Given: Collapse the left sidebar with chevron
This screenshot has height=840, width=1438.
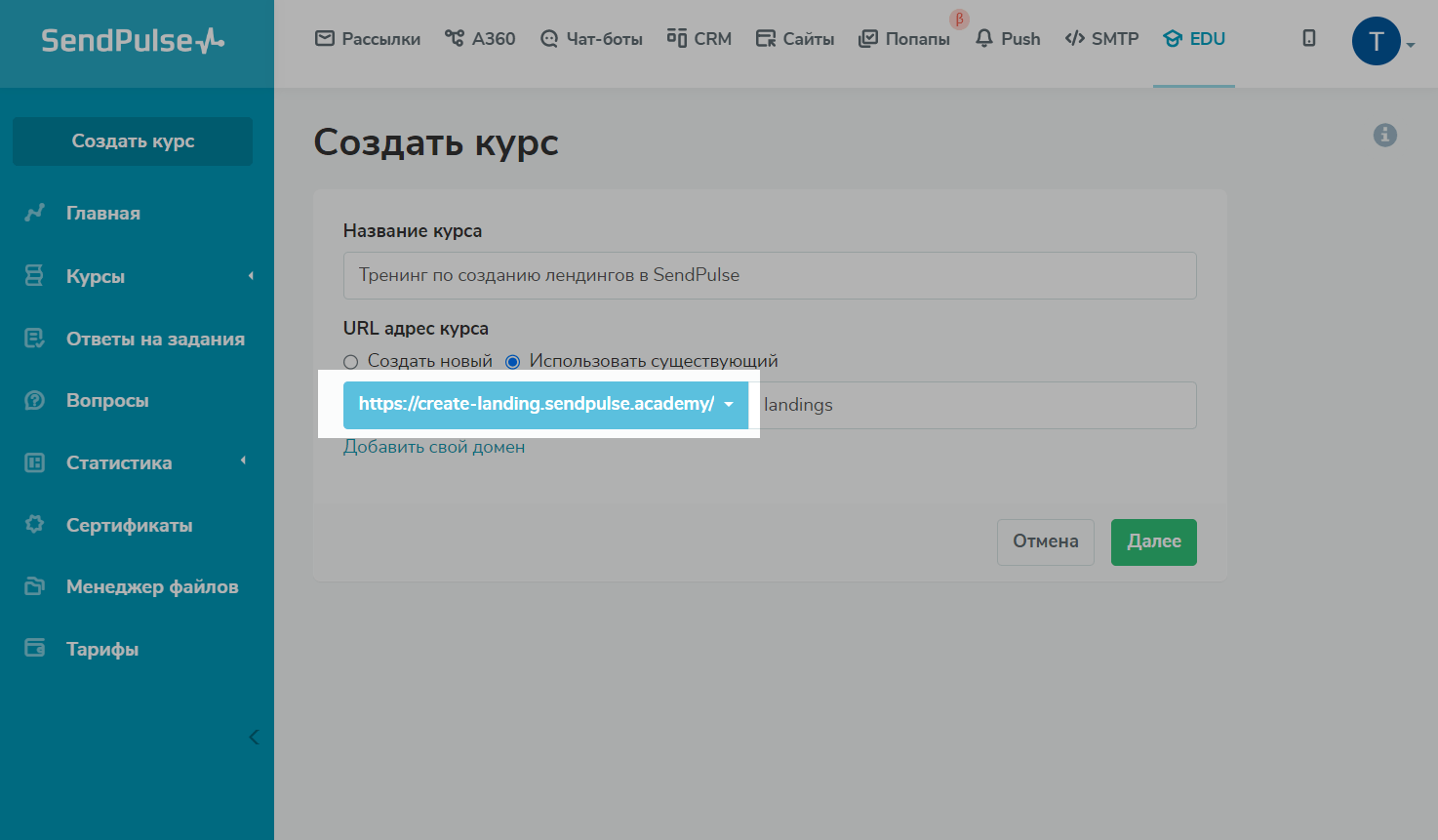Looking at the screenshot, I should click(254, 737).
